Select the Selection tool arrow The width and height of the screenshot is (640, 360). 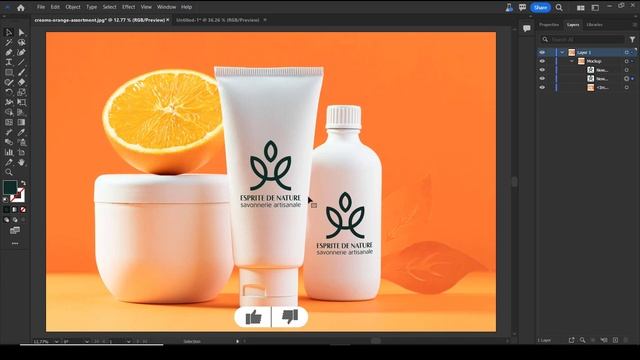point(9,32)
